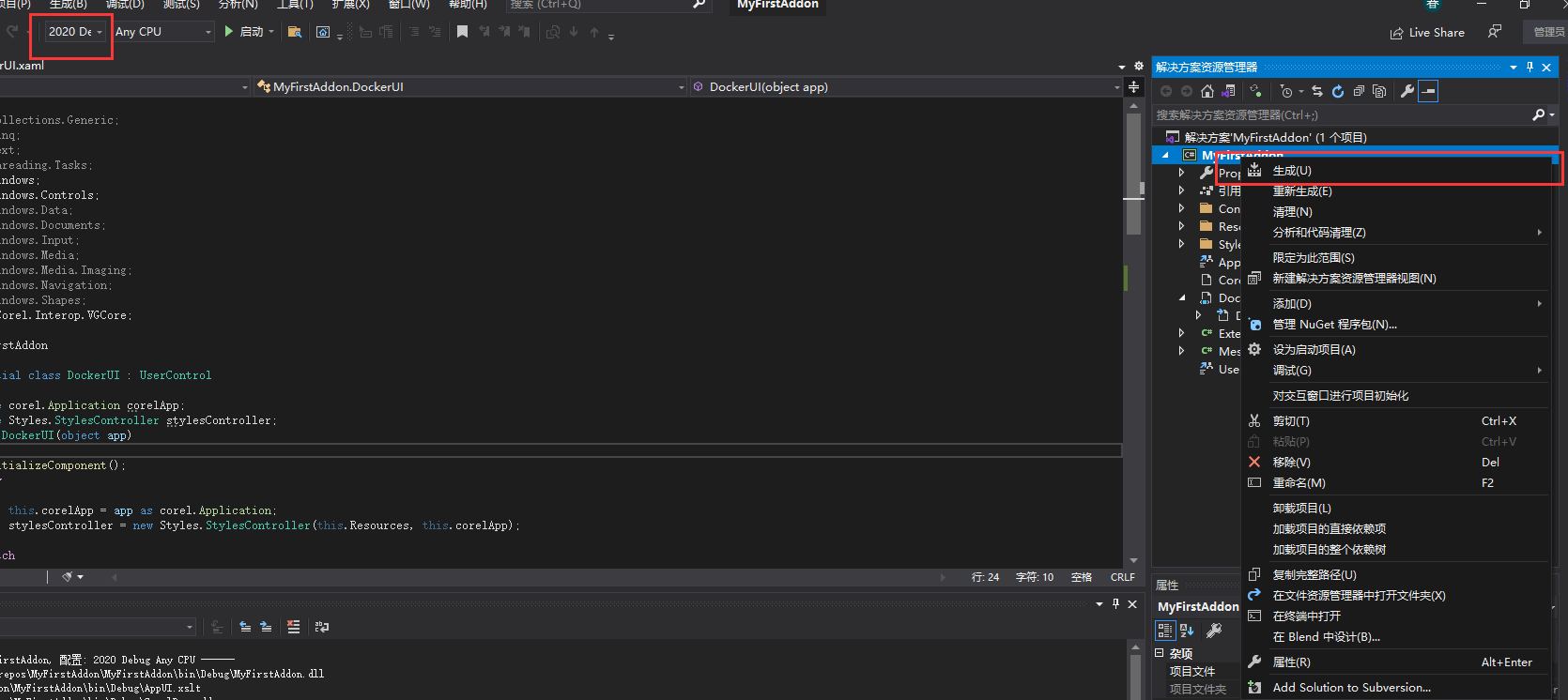
Task: Choose 管理 NuGet 程序包 menu entry
Action: point(1334,325)
